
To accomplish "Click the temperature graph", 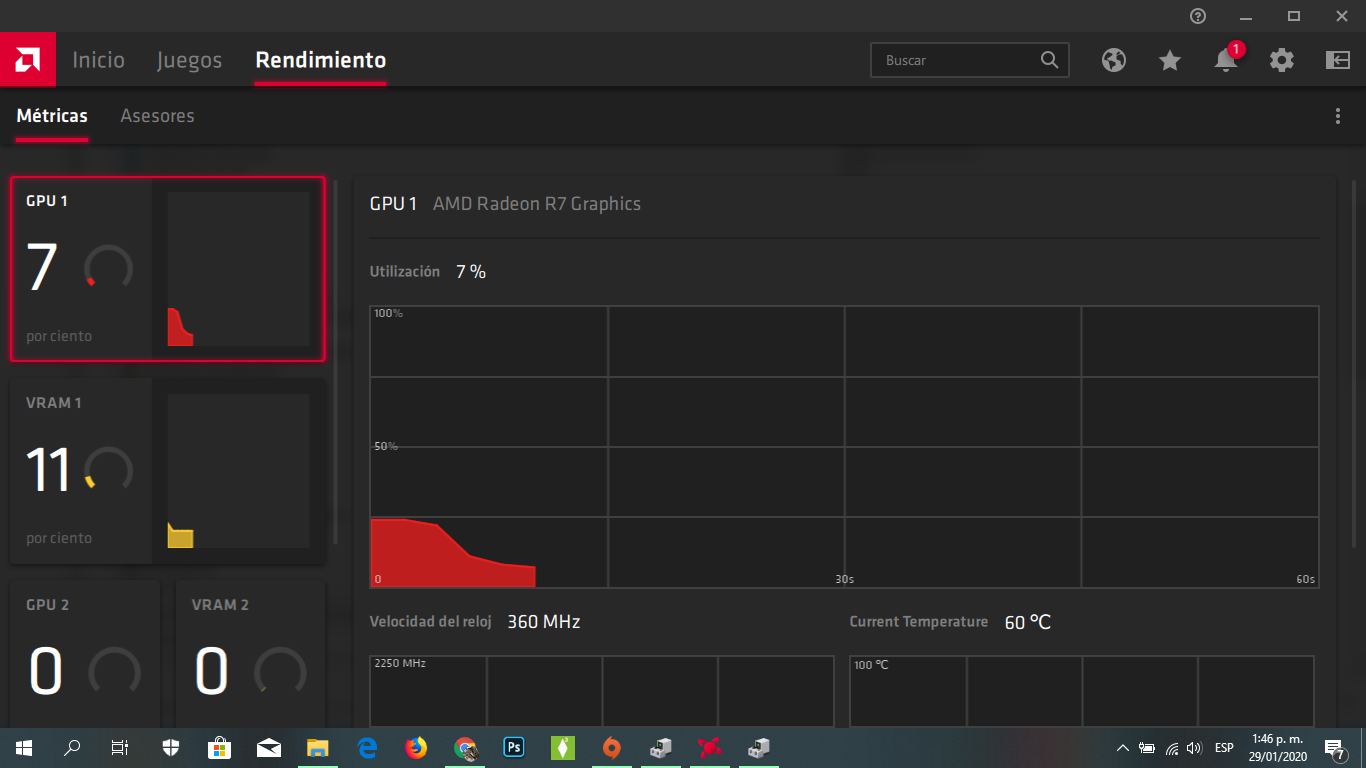I will (x=1082, y=691).
